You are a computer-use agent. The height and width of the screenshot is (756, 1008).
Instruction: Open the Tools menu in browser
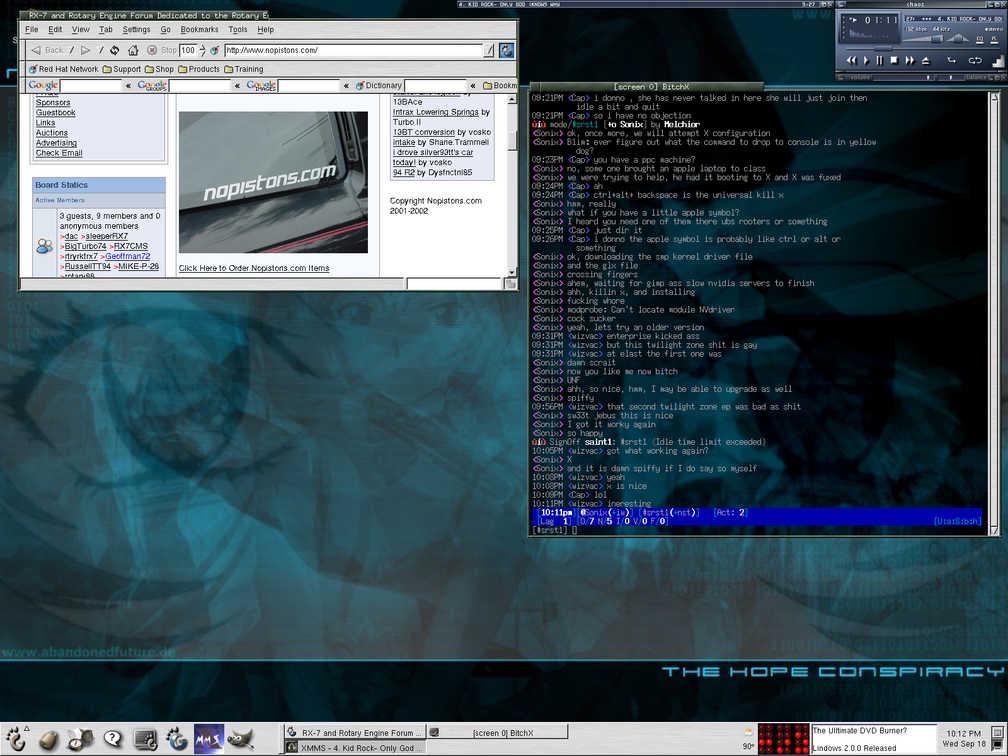point(237,30)
